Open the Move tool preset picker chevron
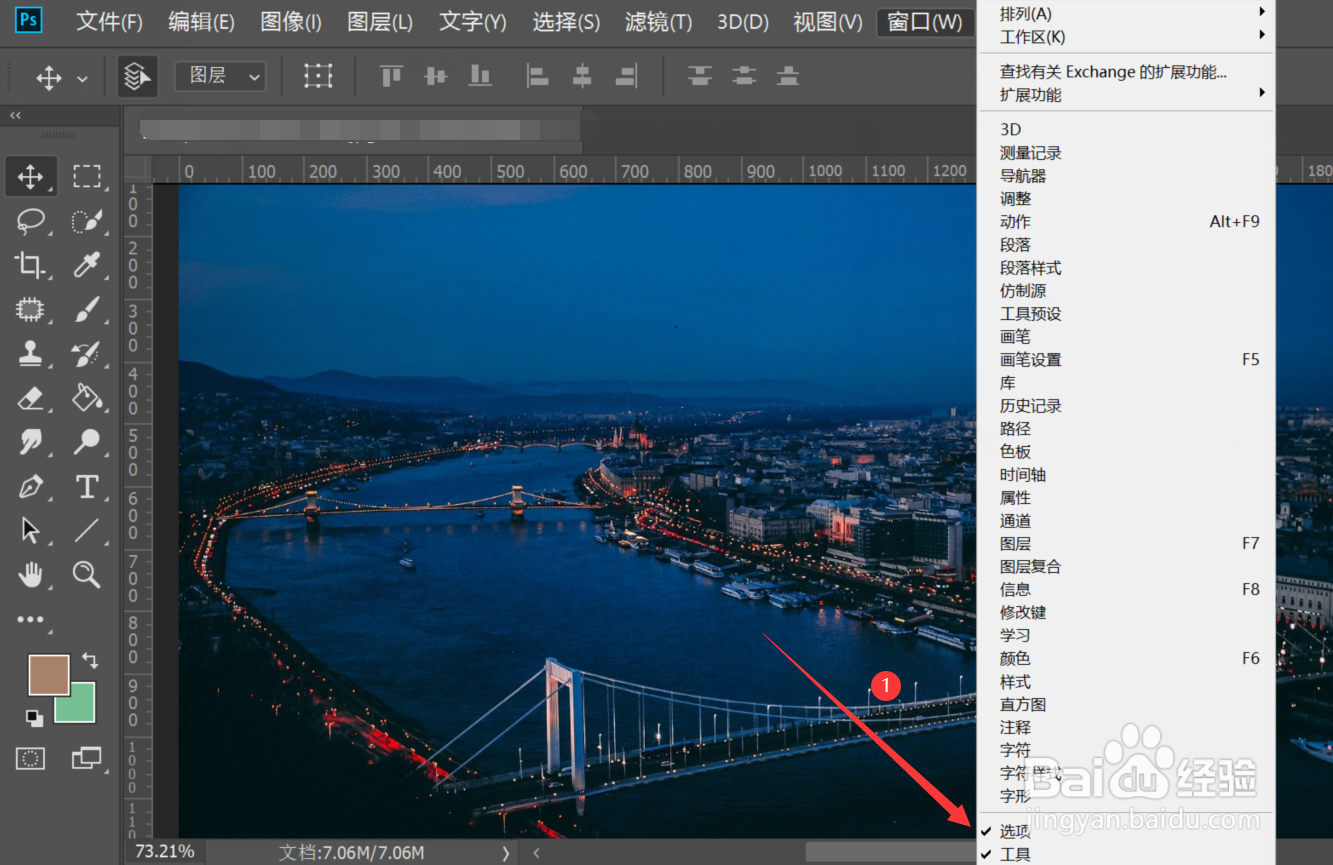This screenshot has height=865, width=1333. (82, 78)
